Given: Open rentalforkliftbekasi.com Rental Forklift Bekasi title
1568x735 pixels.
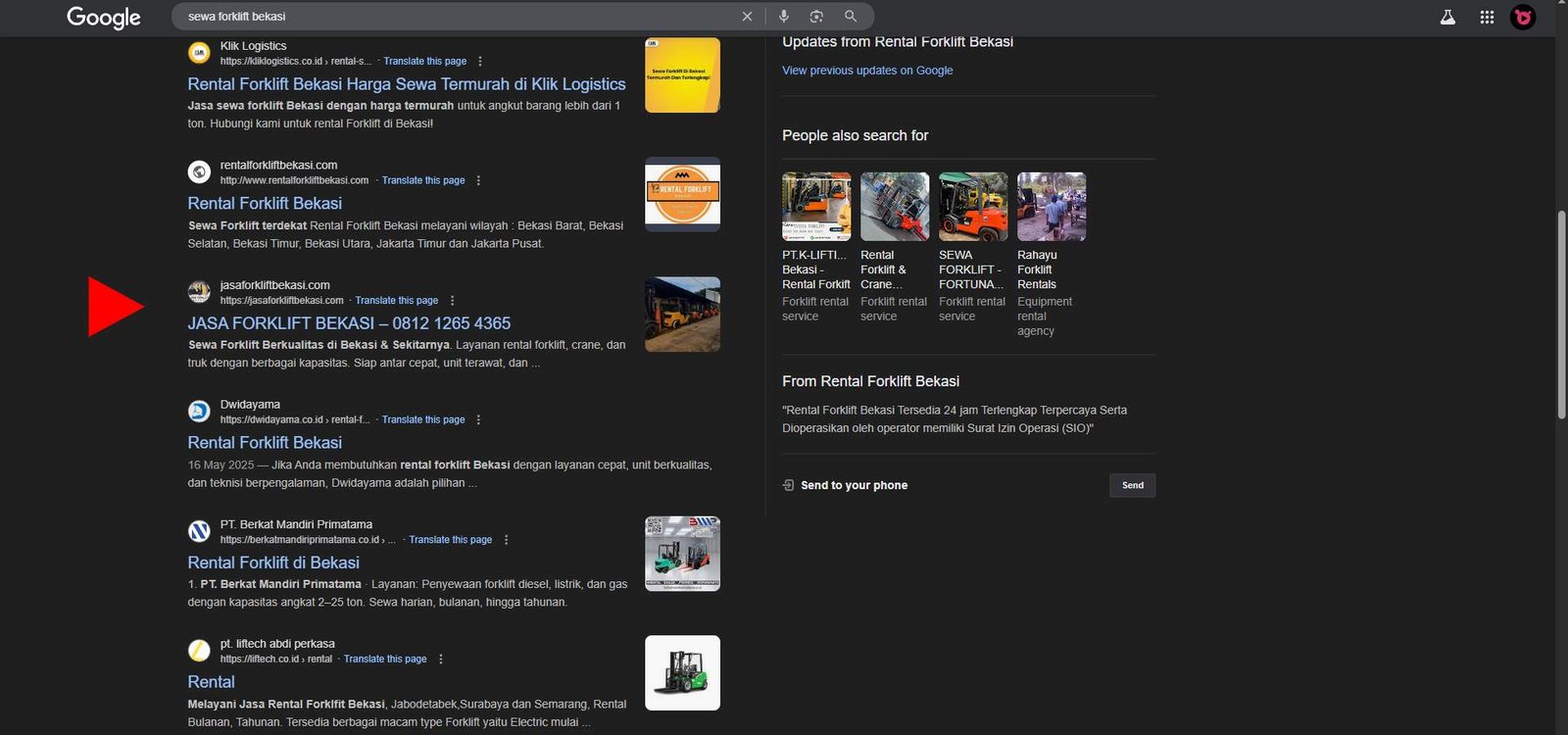Looking at the screenshot, I should [x=265, y=204].
